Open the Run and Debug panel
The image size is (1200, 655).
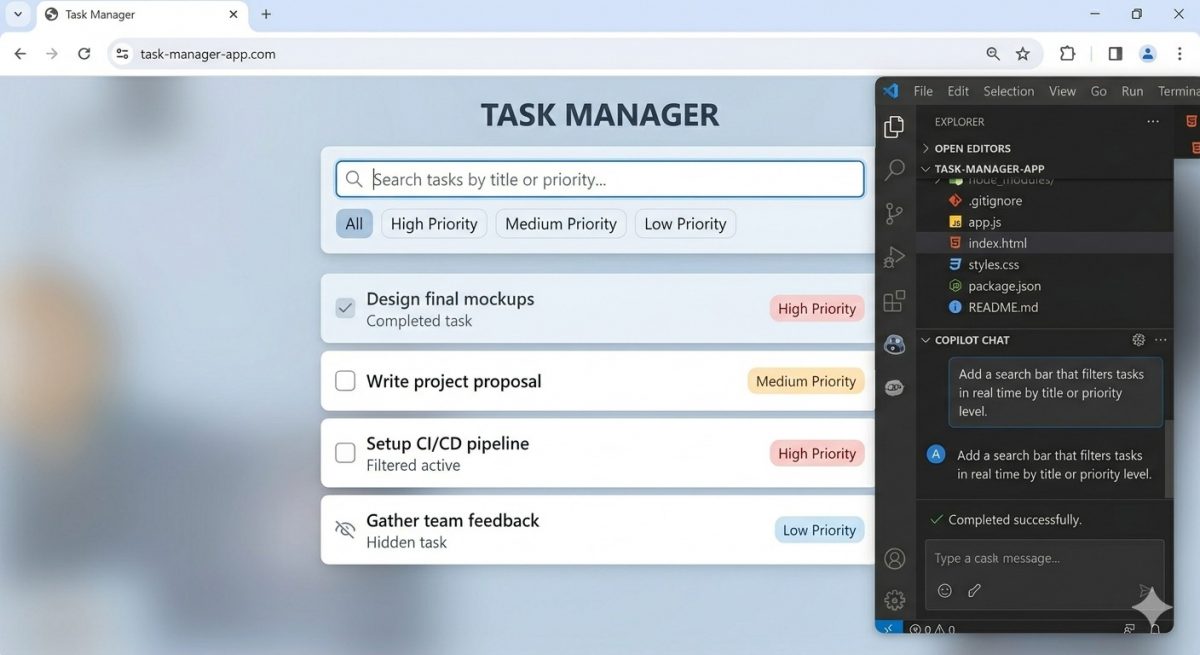(x=893, y=257)
